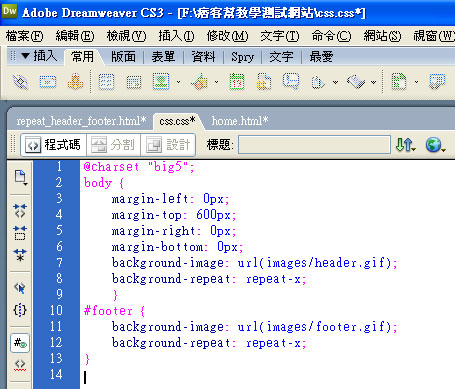
Task: Click the Script insert icon
Action: pyautogui.click(x=356, y=82)
